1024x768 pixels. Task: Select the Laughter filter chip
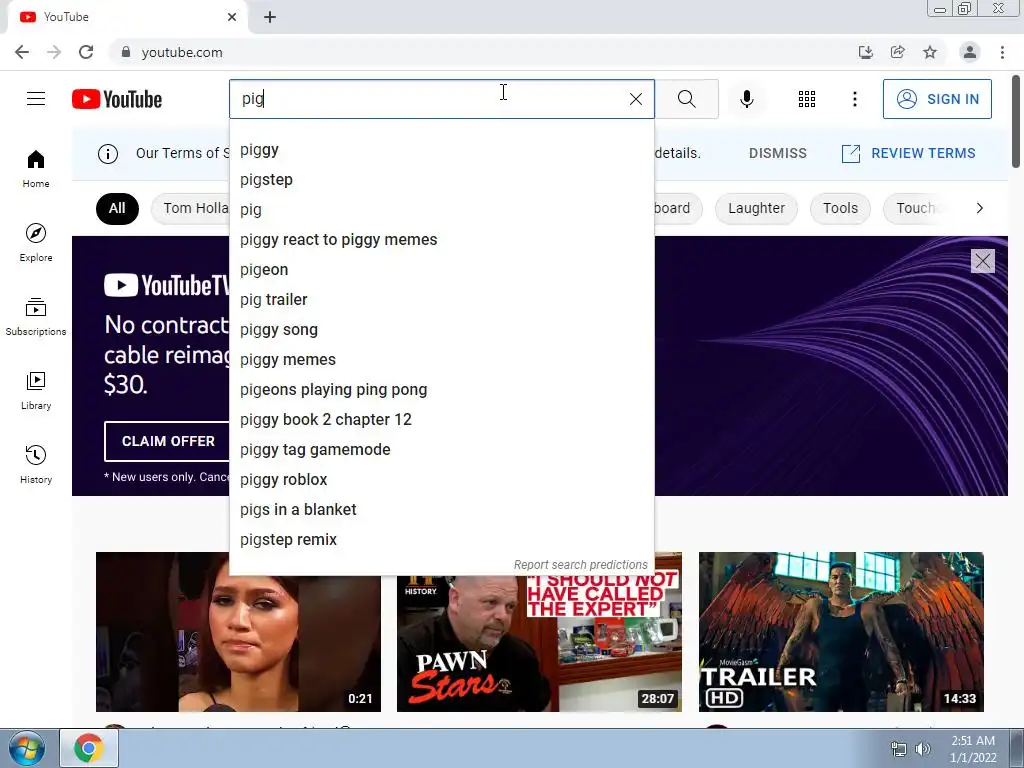(756, 208)
